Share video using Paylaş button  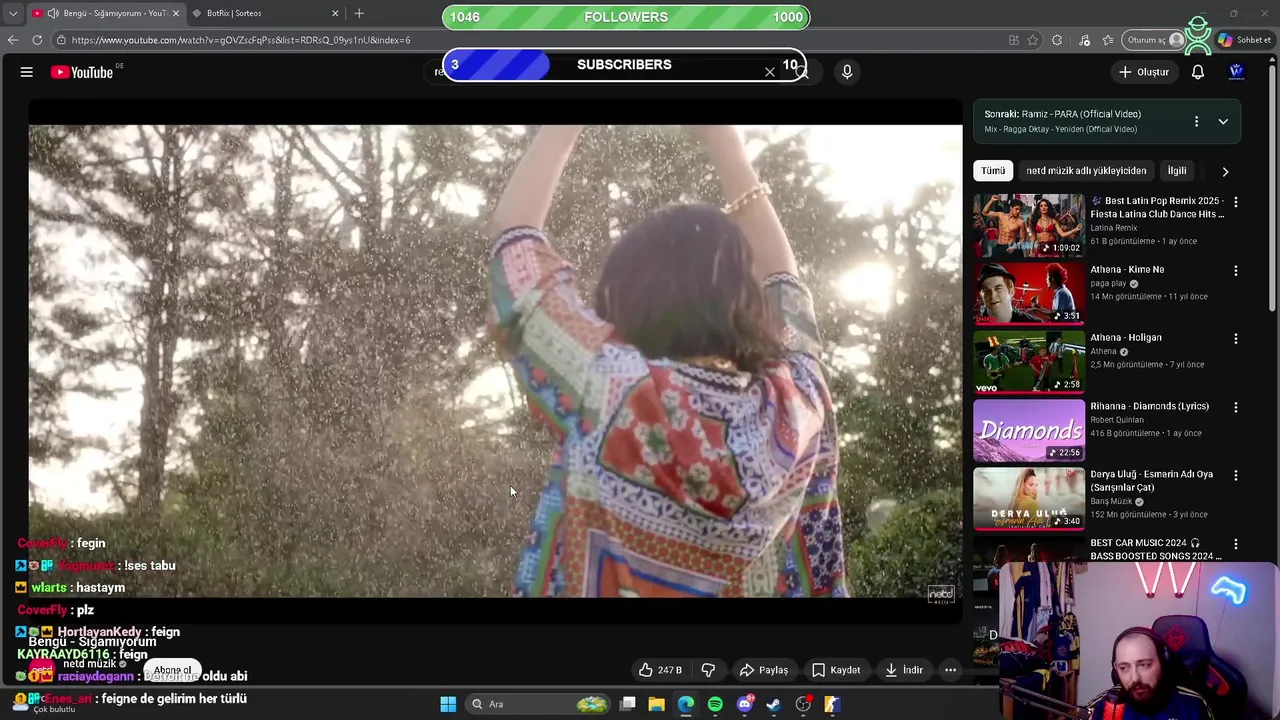(x=763, y=670)
